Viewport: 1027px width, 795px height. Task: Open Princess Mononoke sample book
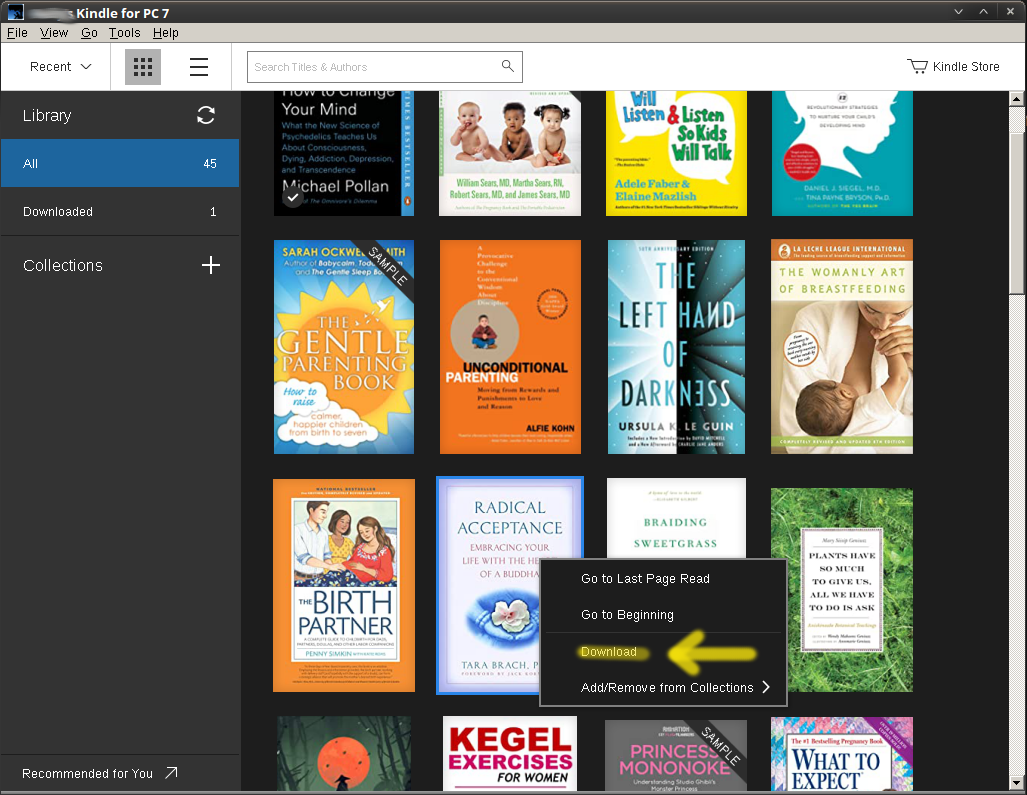point(676,754)
